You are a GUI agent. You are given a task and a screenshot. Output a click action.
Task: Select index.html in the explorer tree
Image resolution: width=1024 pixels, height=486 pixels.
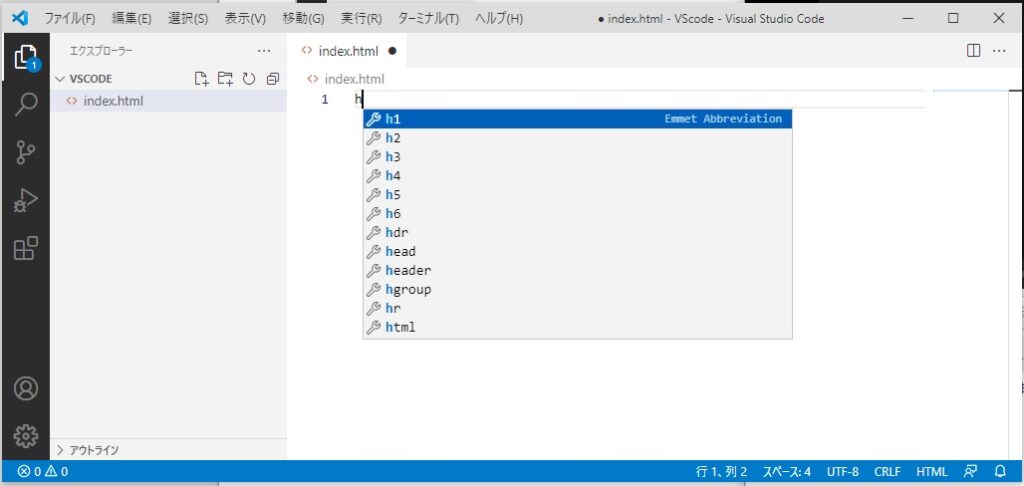(168, 101)
